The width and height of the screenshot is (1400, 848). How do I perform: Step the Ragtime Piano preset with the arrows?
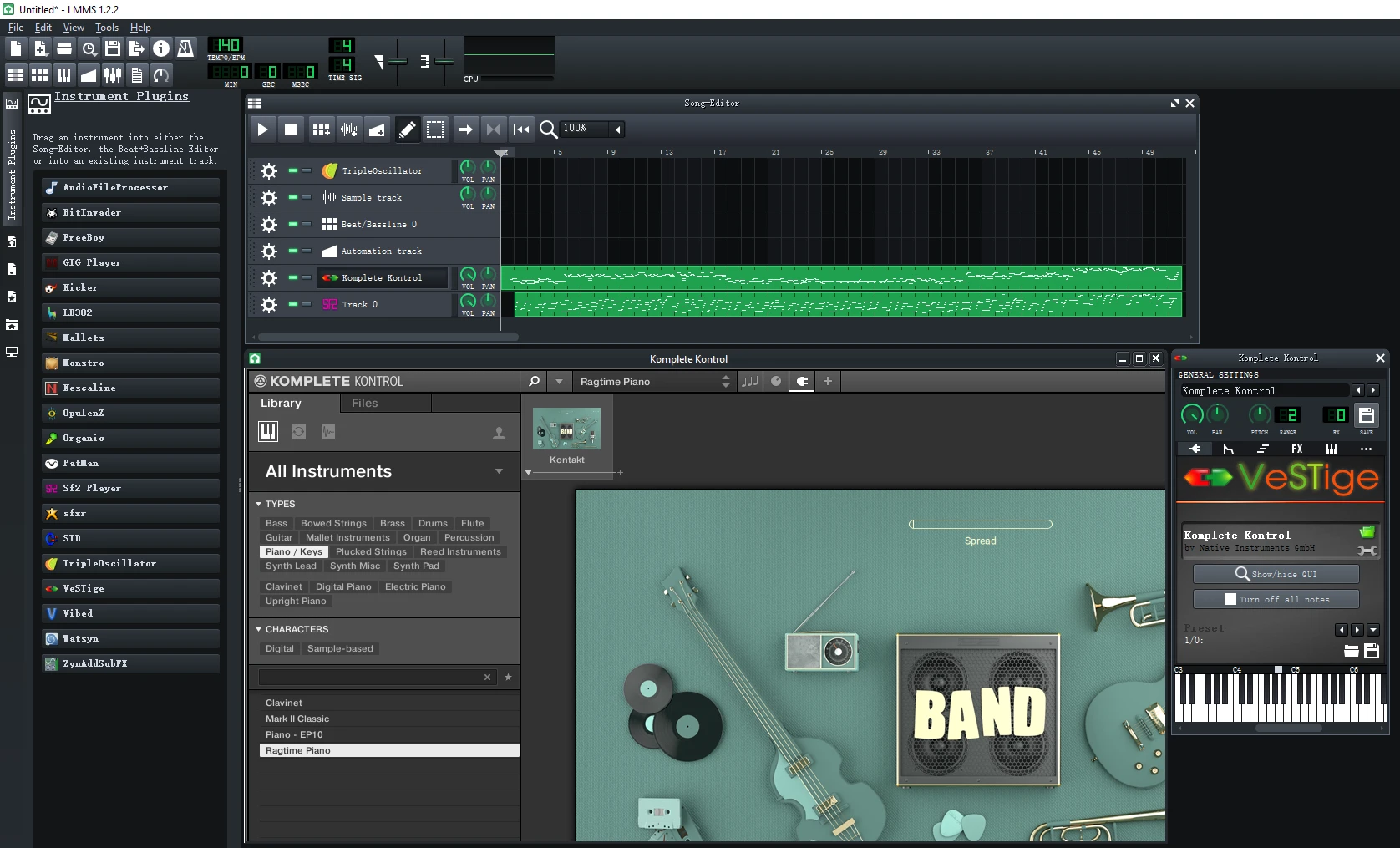tap(725, 381)
